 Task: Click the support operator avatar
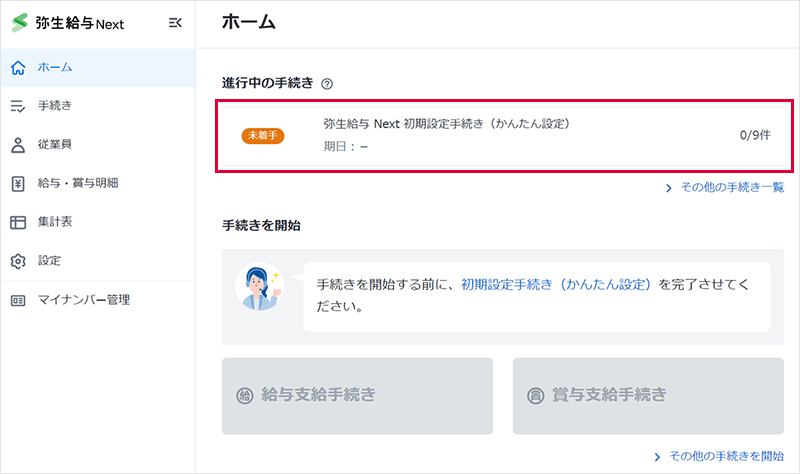(x=259, y=287)
